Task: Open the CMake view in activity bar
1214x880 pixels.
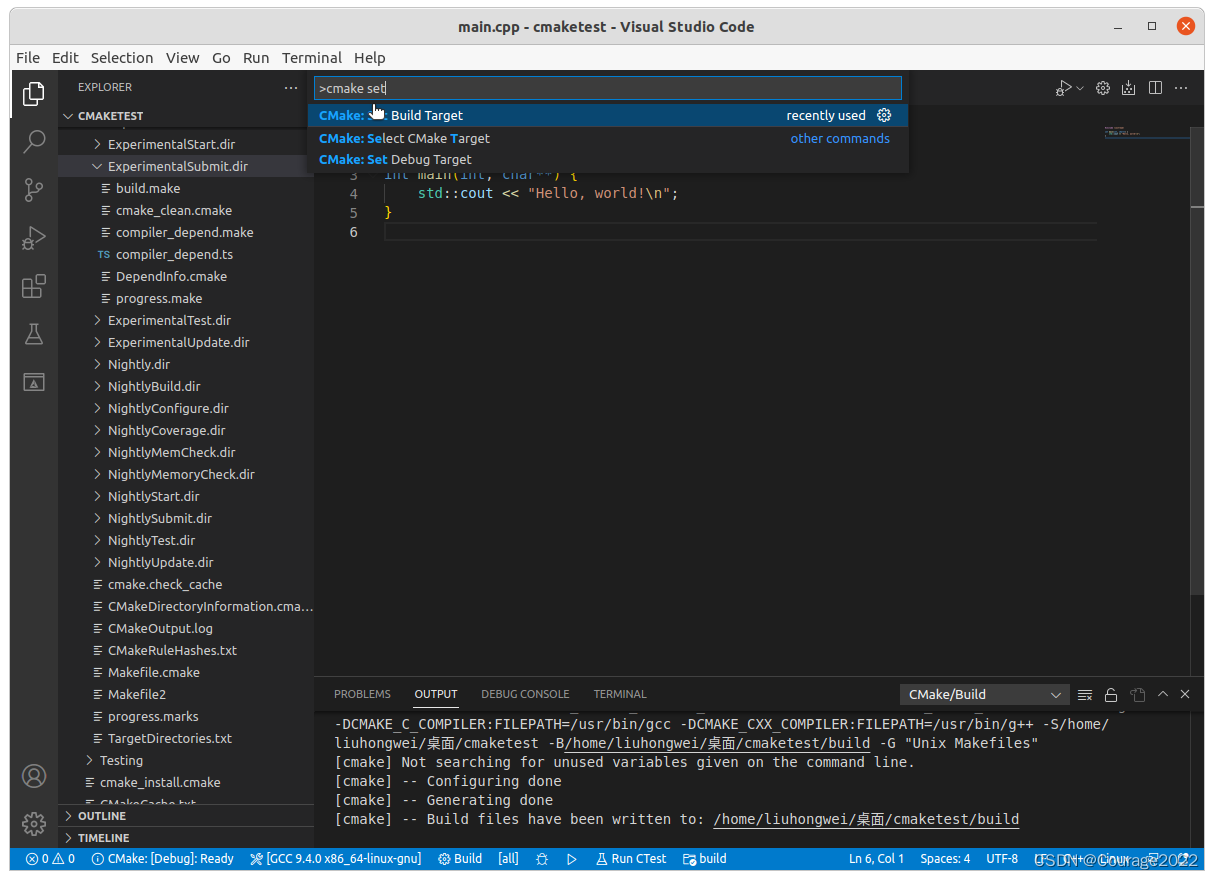Action: pos(34,382)
